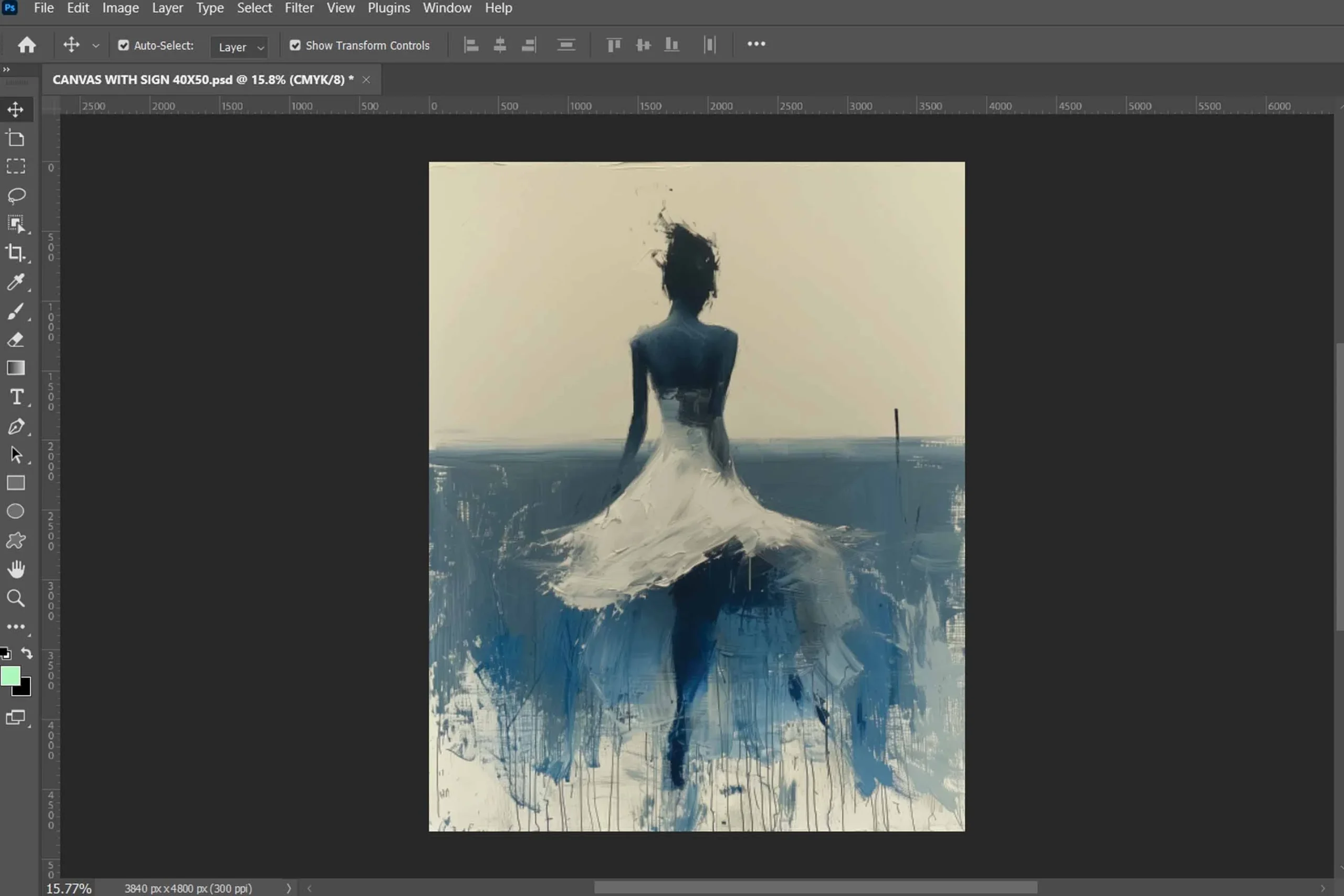The width and height of the screenshot is (1344, 896).
Task: Open the View menu
Action: (x=341, y=8)
